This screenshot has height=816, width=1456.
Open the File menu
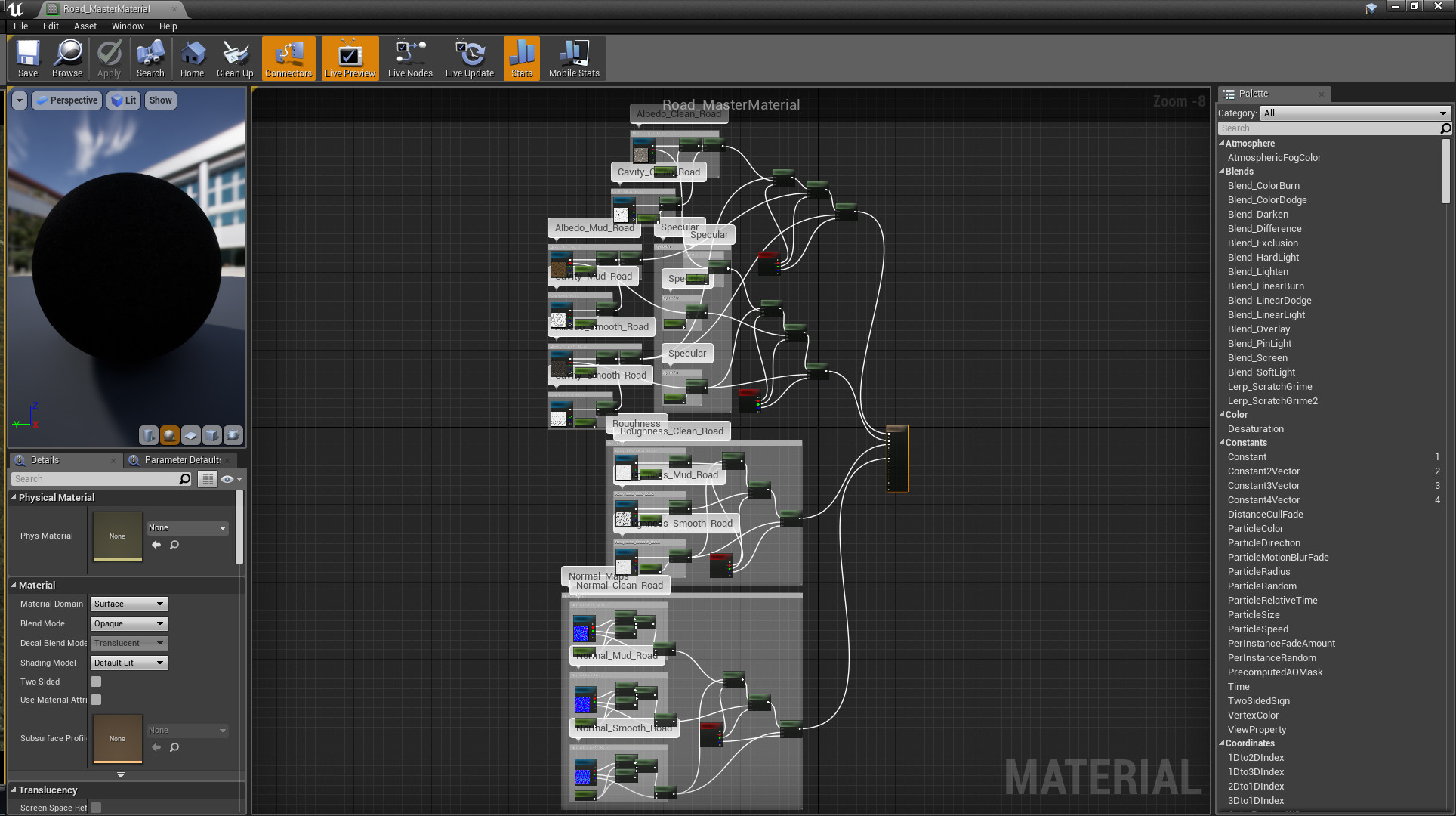click(x=21, y=26)
